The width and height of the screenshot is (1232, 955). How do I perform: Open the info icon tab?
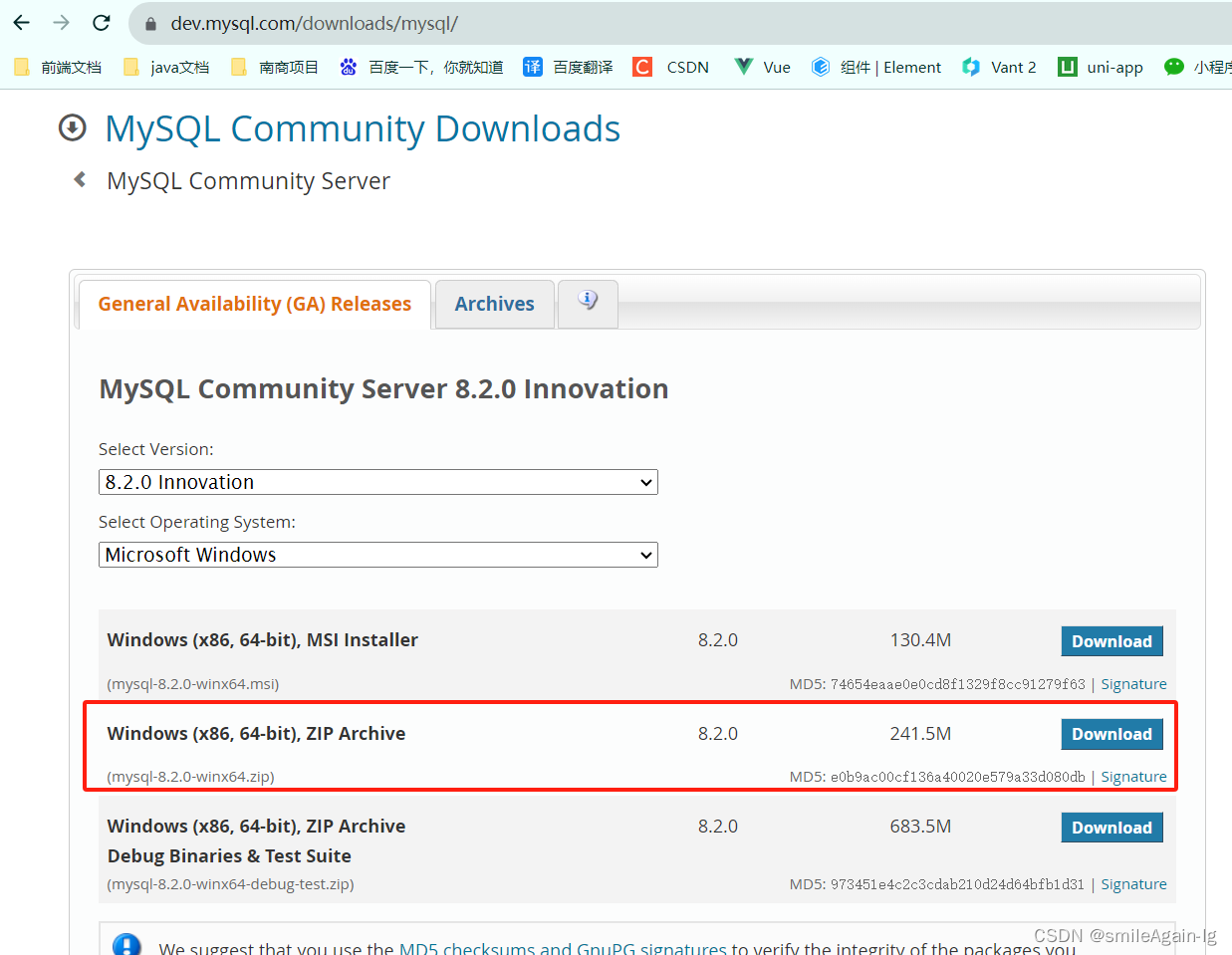pos(589,302)
